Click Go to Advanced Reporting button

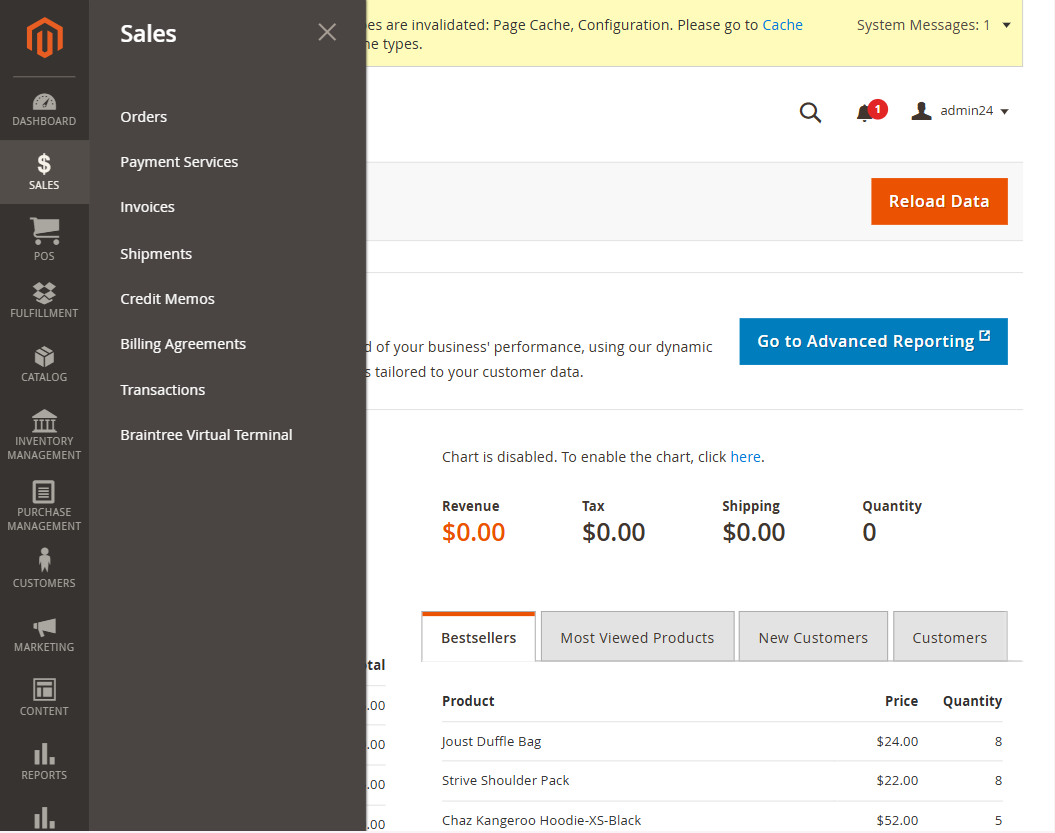click(x=873, y=342)
